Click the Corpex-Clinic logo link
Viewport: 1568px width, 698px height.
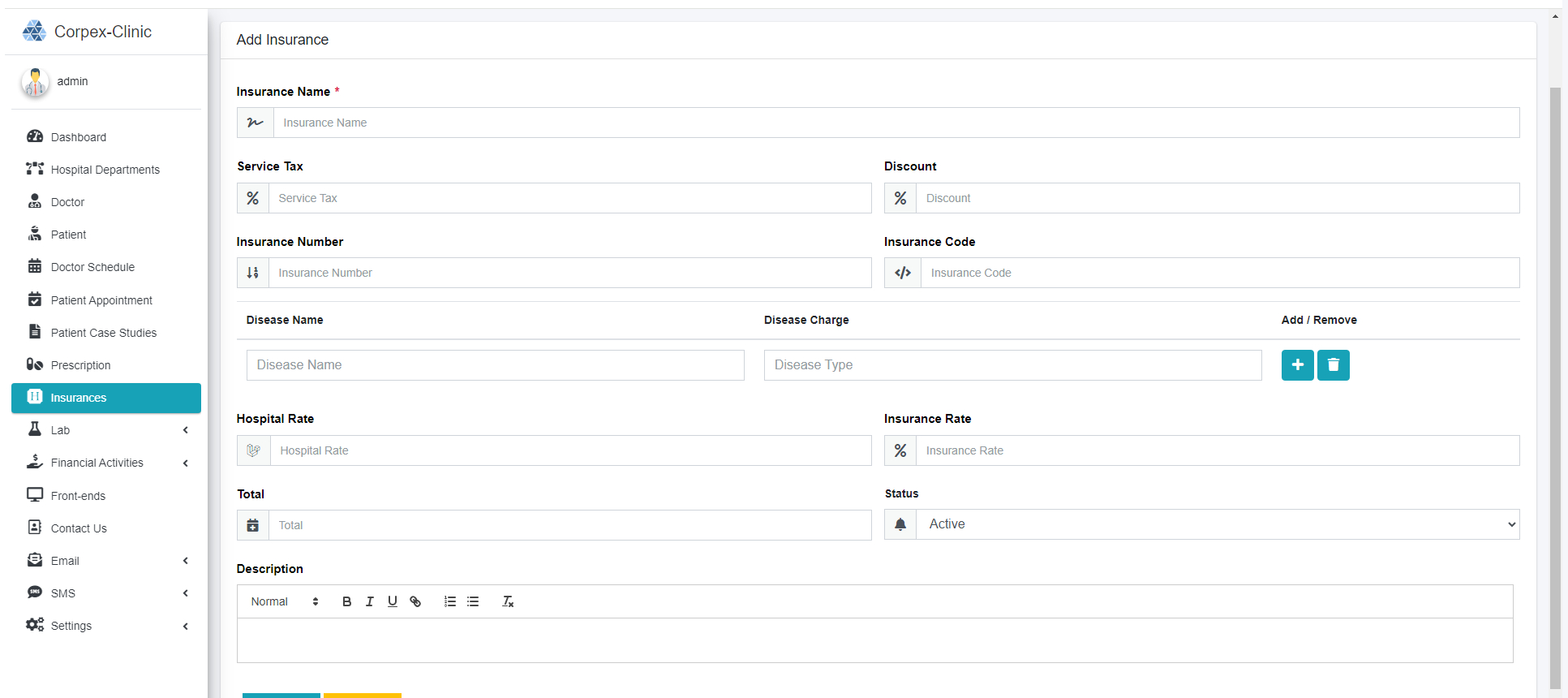(87, 32)
